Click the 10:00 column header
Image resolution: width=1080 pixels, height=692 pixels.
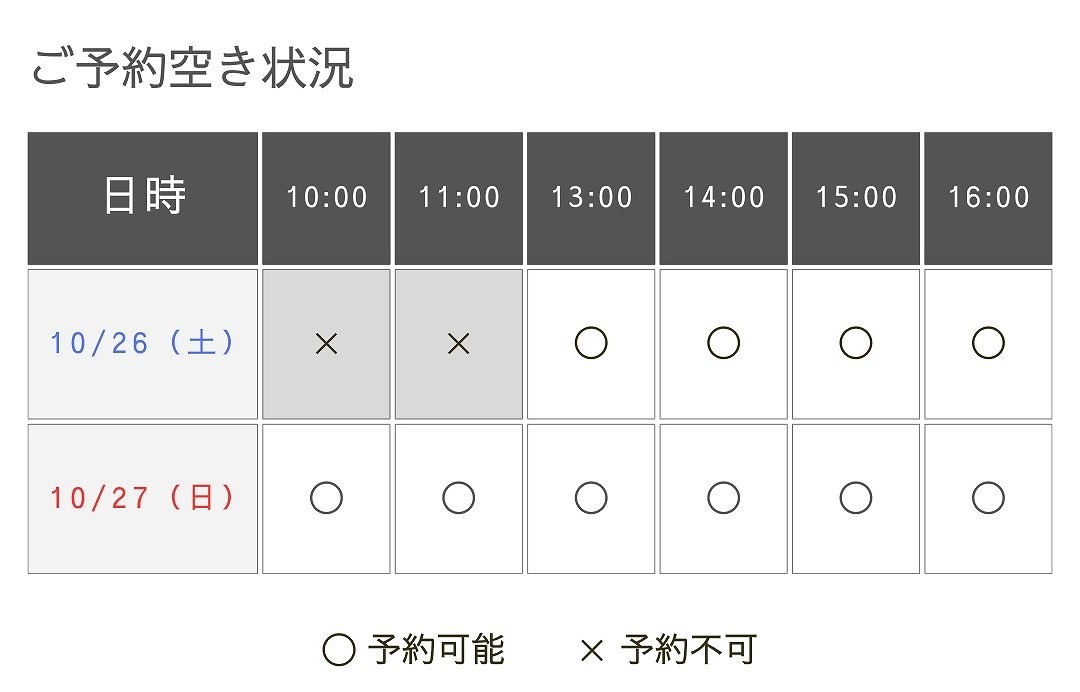[326, 198]
